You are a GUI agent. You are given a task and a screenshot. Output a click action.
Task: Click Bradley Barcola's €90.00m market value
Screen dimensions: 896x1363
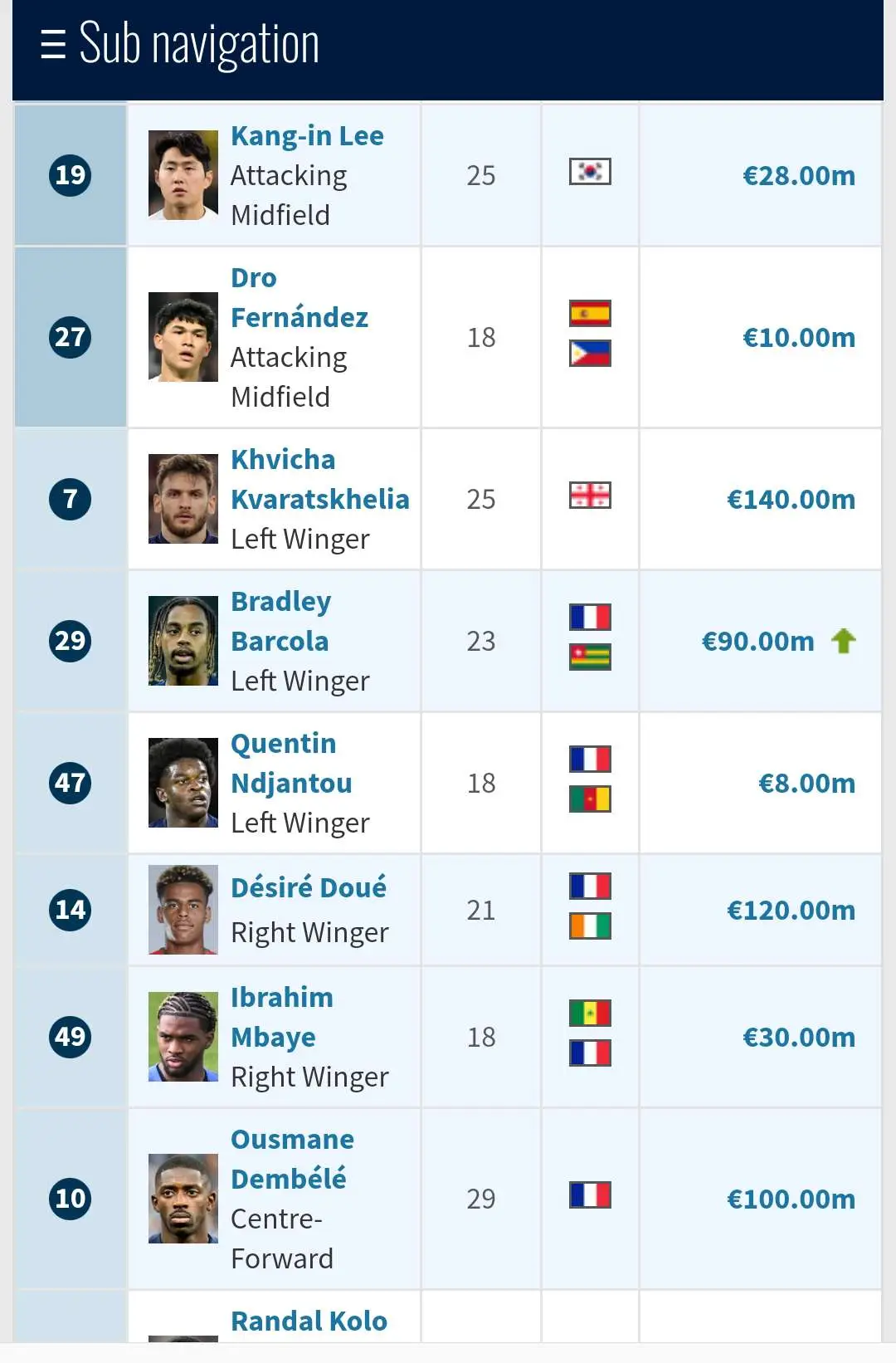758,642
